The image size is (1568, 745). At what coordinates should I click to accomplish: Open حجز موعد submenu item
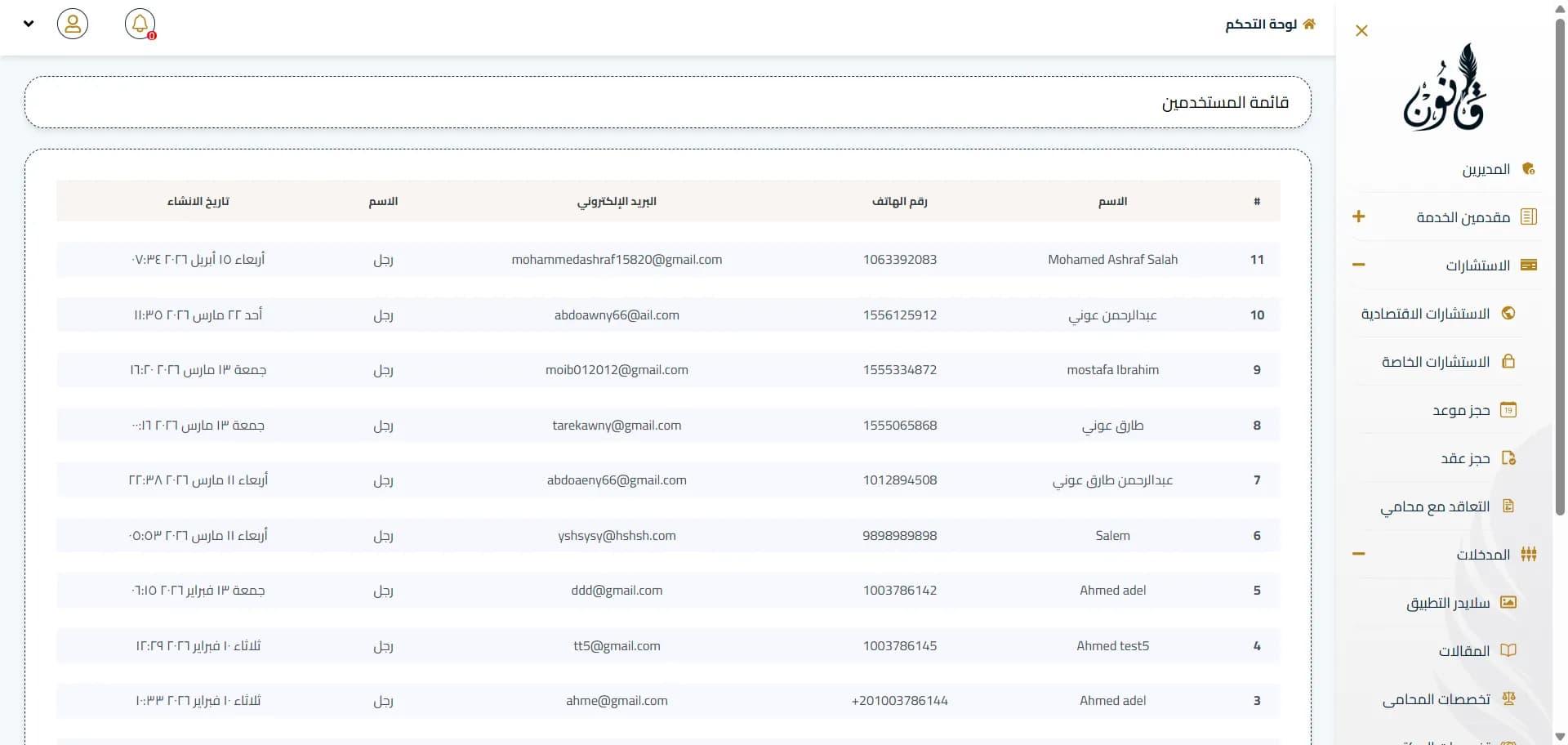click(x=1461, y=410)
